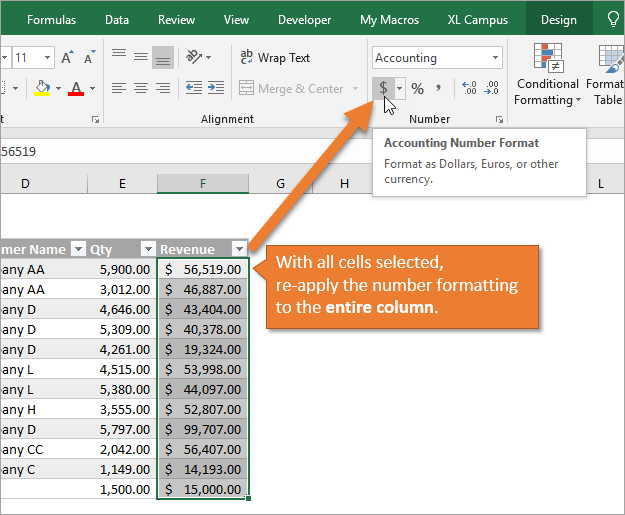Click the Merge & Center button
625x515 pixels.
[x=292, y=89]
